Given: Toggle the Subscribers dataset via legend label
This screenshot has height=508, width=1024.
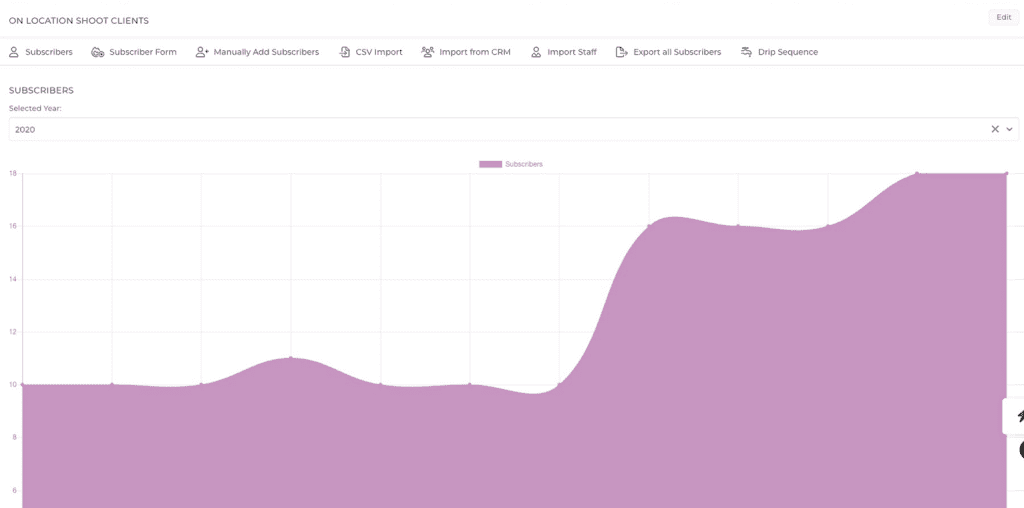Looking at the screenshot, I should pyautogui.click(x=524, y=164).
